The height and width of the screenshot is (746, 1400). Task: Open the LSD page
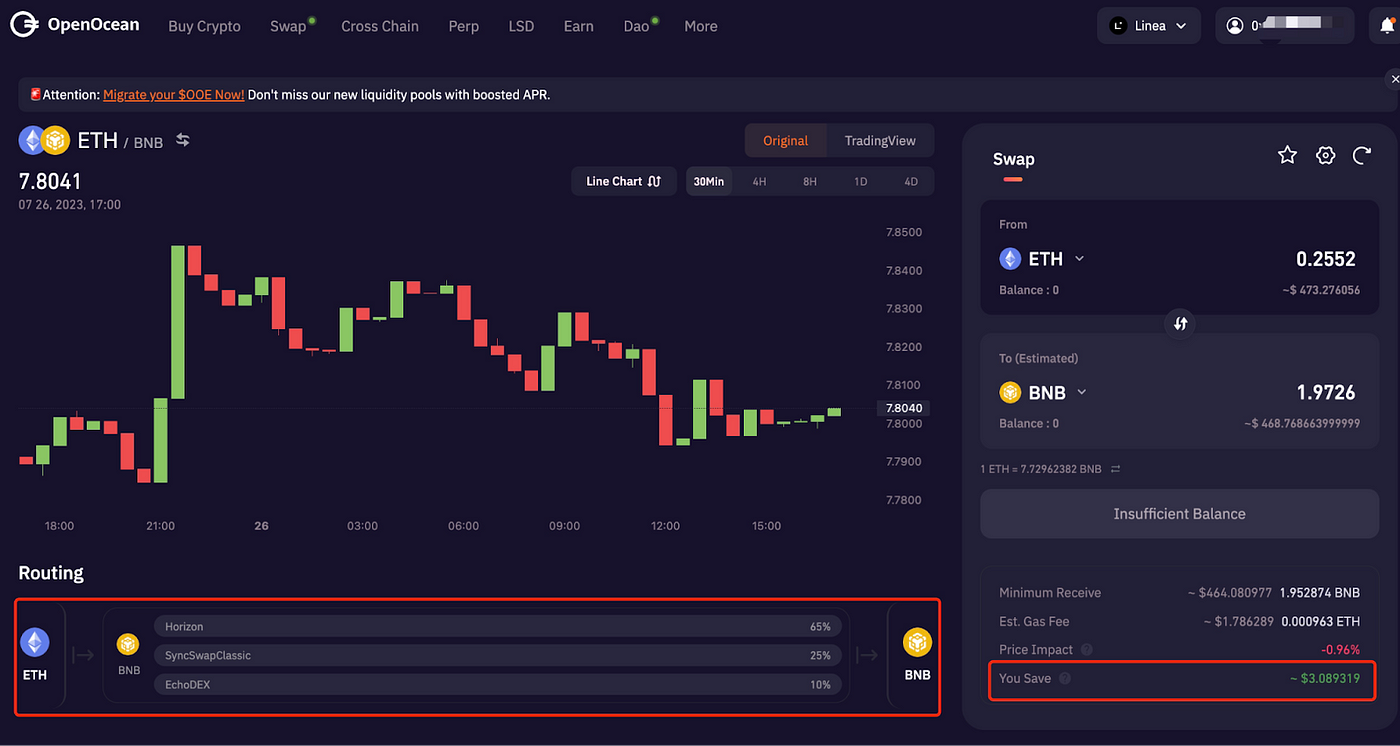point(521,26)
